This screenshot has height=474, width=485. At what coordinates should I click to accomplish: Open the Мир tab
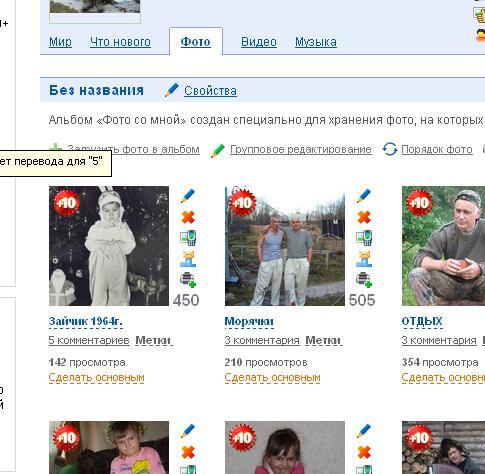60,42
